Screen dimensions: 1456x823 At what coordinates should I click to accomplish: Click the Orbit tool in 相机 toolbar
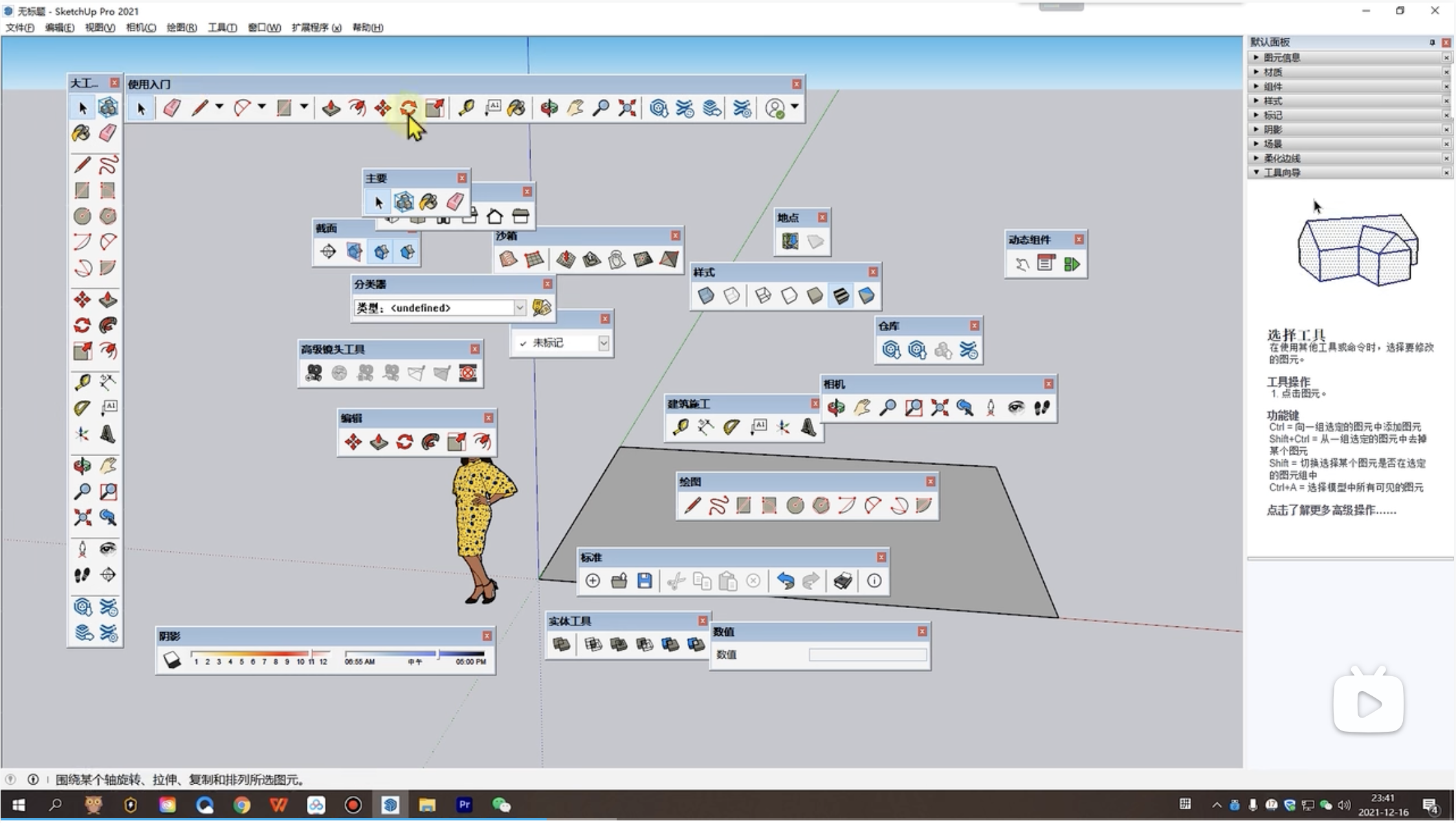point(836,408)
